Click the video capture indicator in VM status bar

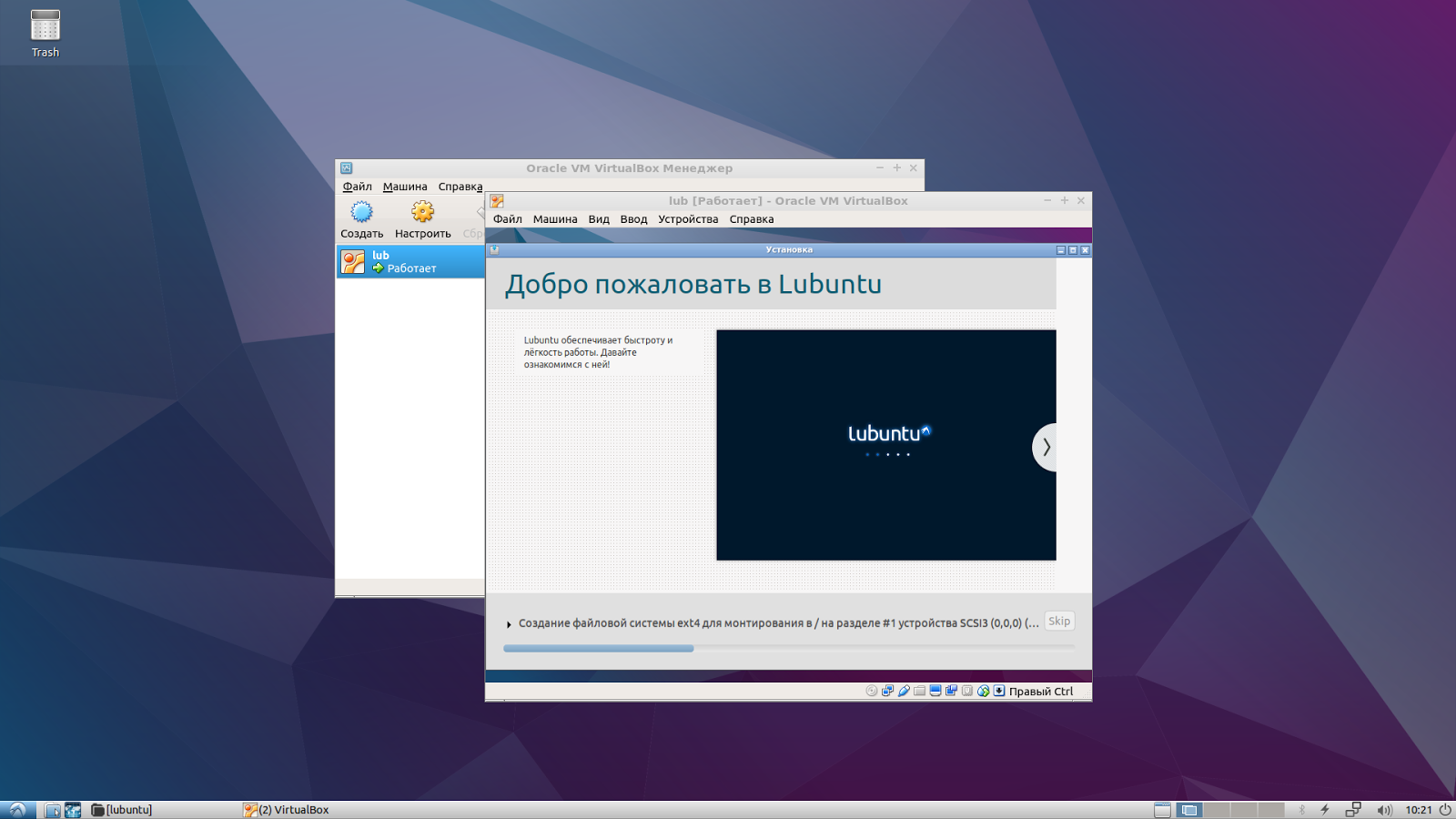pyautogui.click(x=951, y=691)
